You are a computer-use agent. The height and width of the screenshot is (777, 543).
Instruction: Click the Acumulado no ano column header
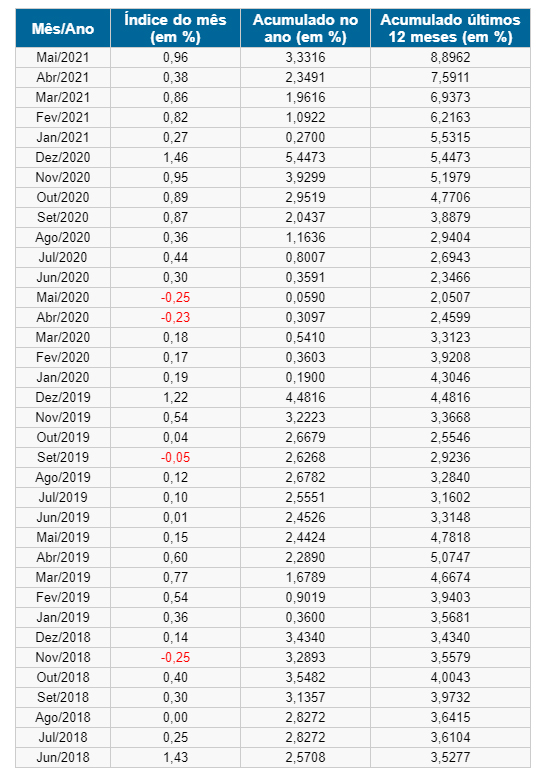click(305, 28)
